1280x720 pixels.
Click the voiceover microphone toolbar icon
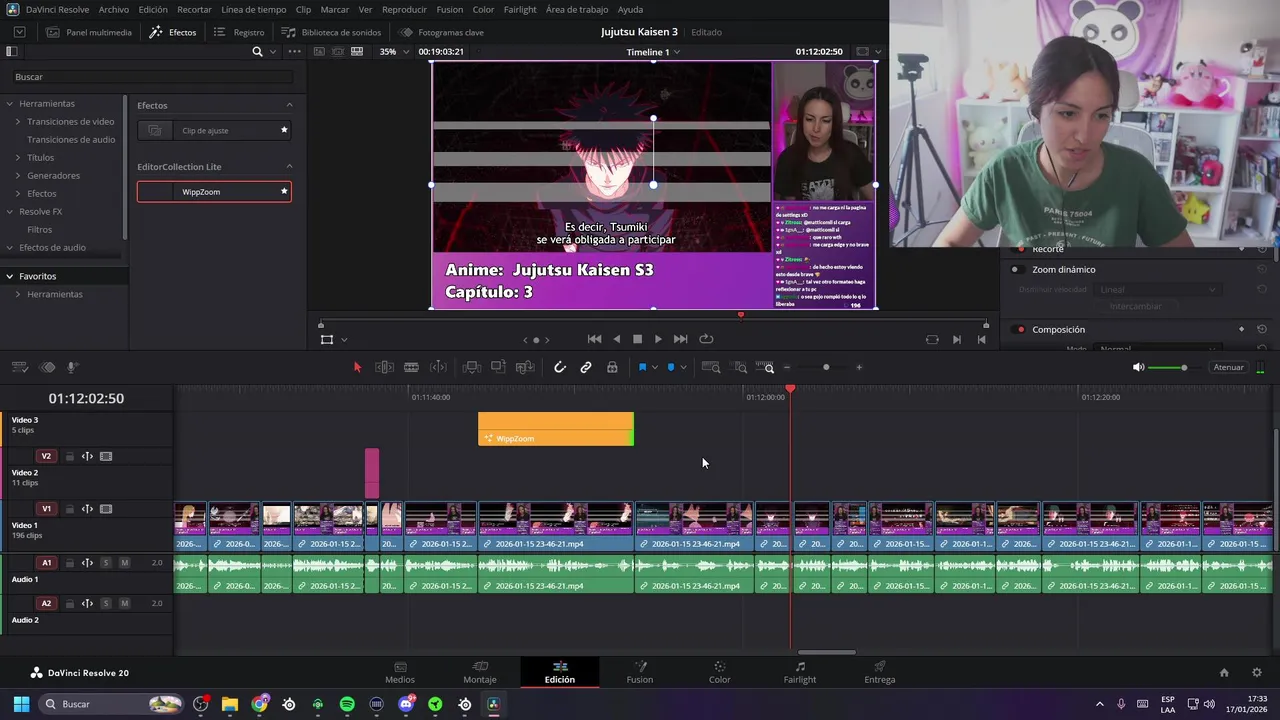(x=72, y=367)
